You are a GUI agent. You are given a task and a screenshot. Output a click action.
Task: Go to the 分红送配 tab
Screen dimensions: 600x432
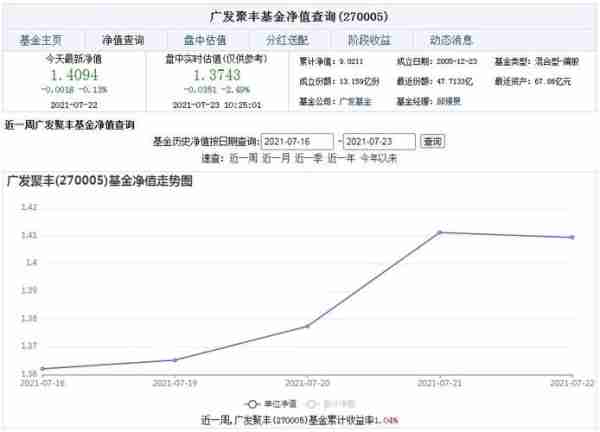[x=287, y=40]
